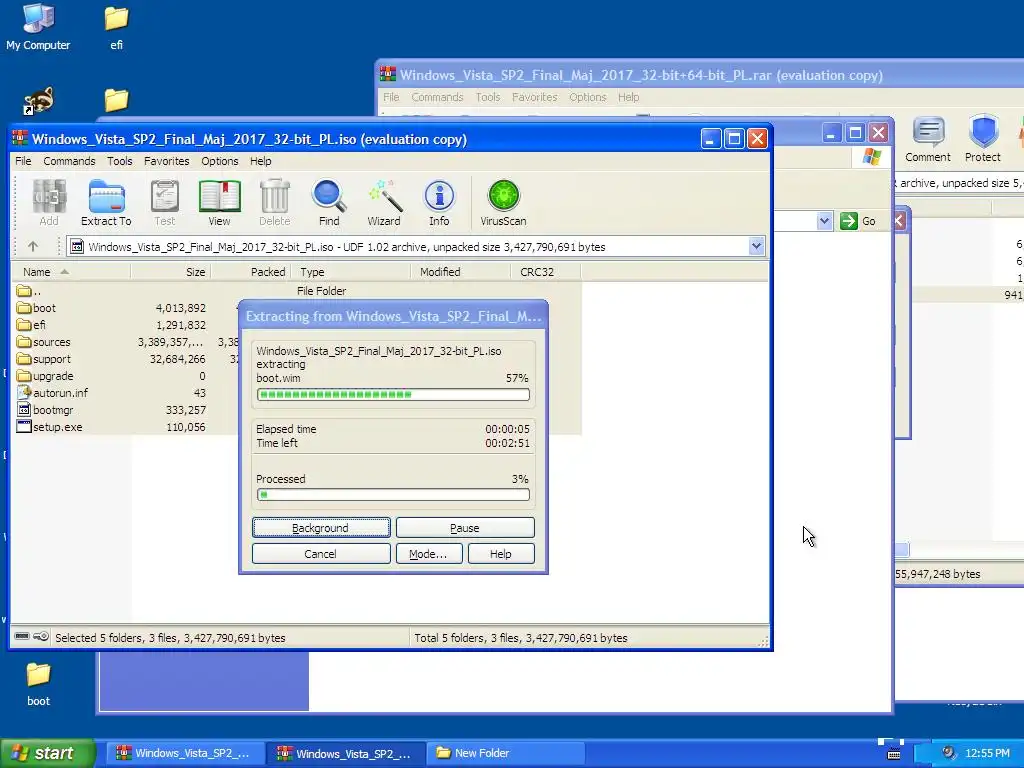Image resolution: width=1024 pixels, height=768 pixels.
Task: Click the Start button on the taskbar
Action: point(47,753)
